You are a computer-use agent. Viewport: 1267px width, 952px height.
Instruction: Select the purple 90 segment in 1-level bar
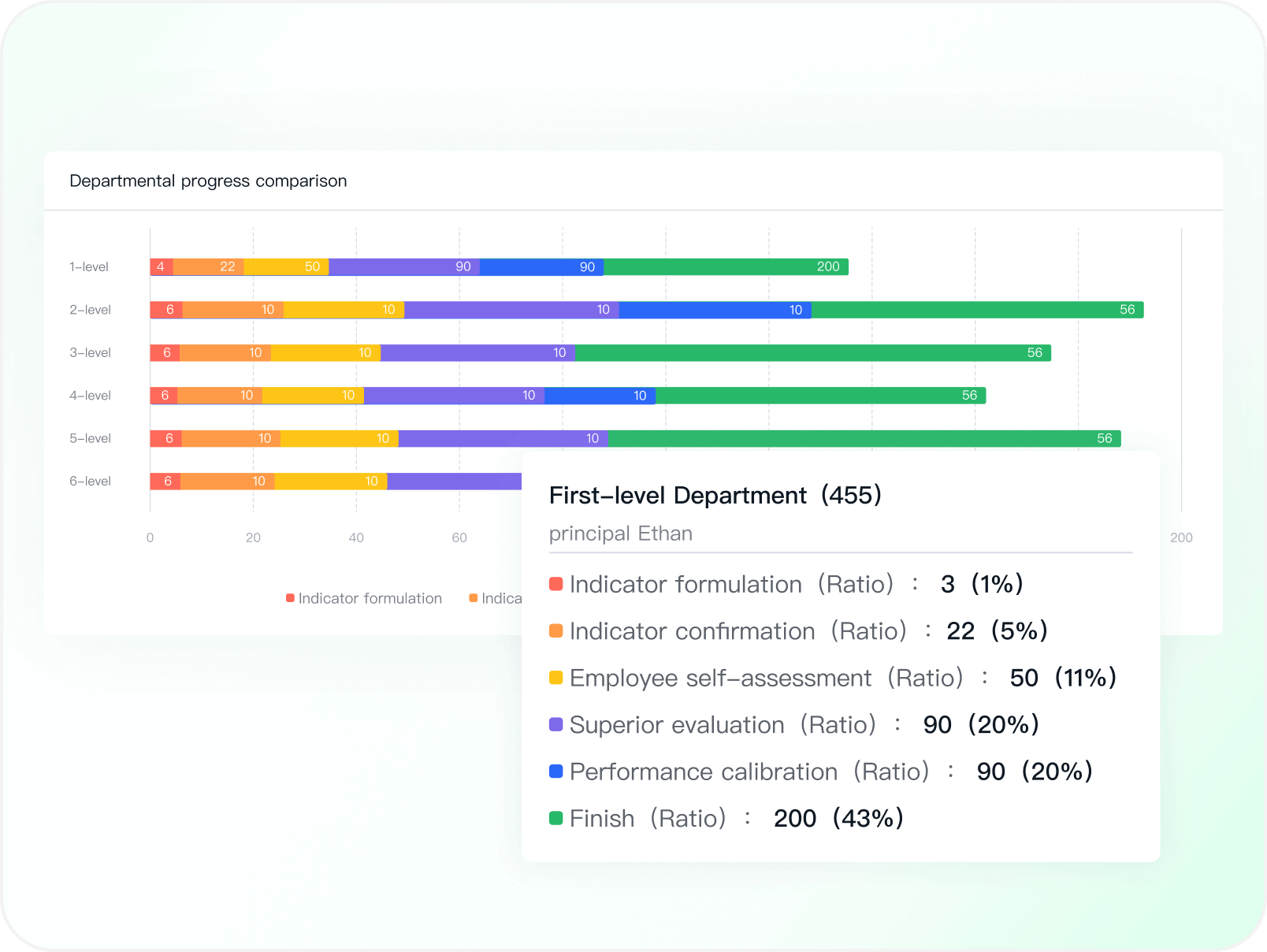click(x=403, y=267)
